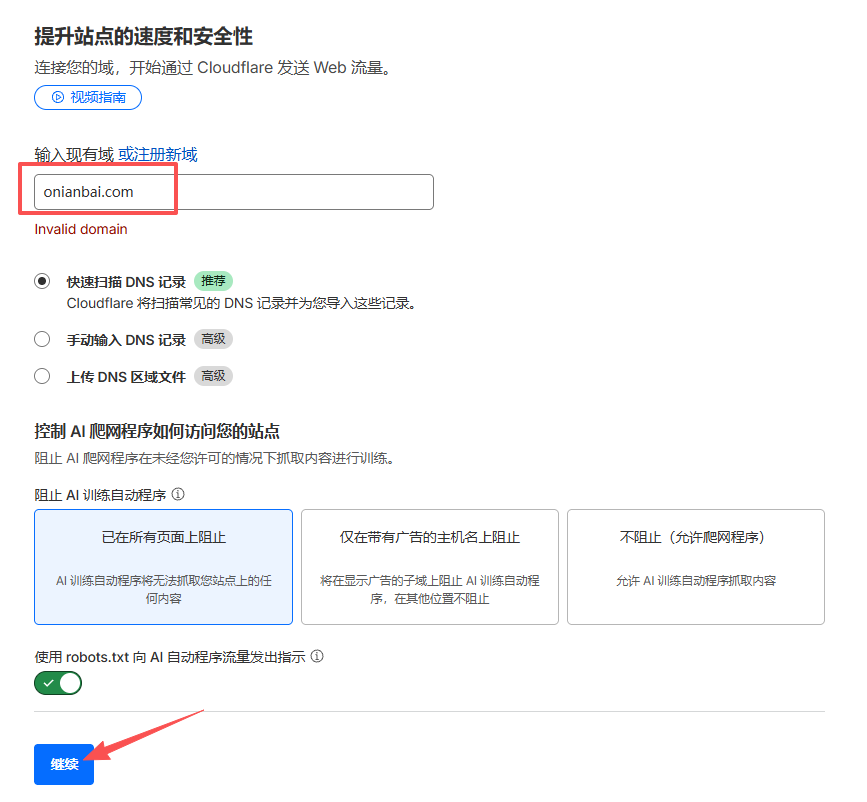Open the 或注册新域 link
The height and width of the screenshot is (802, 867).
pyautogui.click(x=158, y=154)
